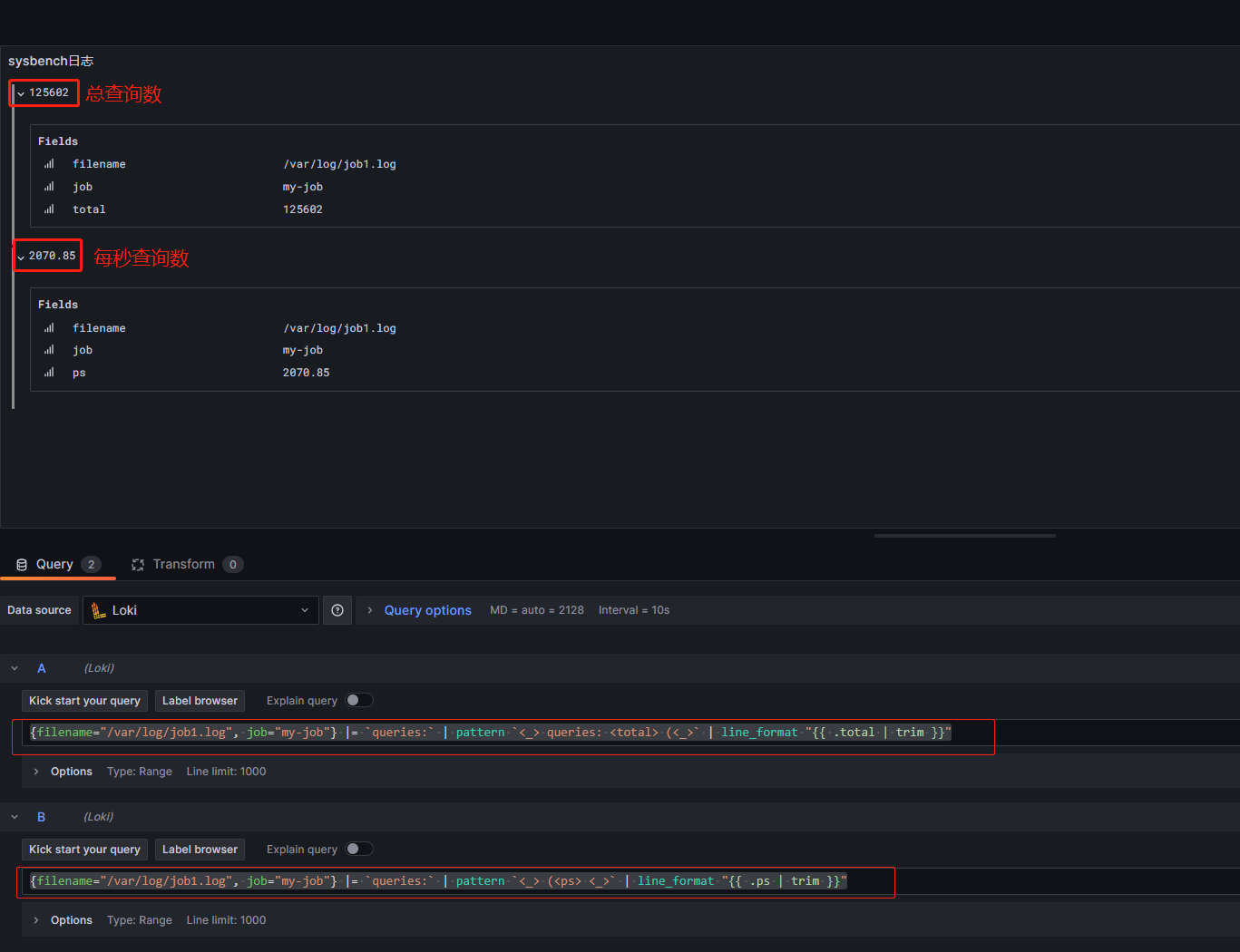The width and height of the screenshot is (1240, 952).
Task: Click the Interval = 10s text
Action: pyautogui.click(x=634, y=610)
